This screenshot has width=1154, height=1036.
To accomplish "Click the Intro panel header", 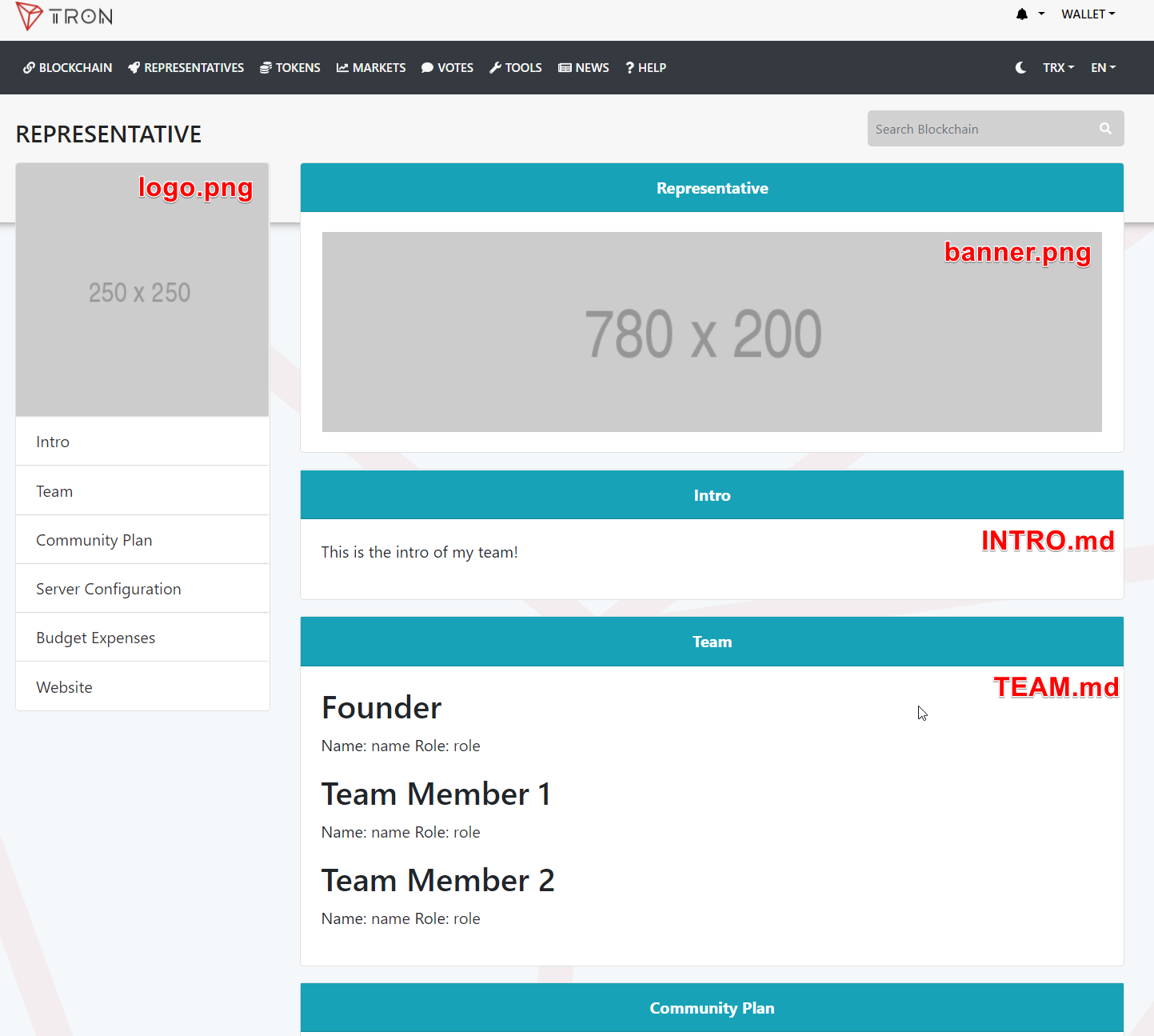I will pyautogui.click(x=712, y=495).
